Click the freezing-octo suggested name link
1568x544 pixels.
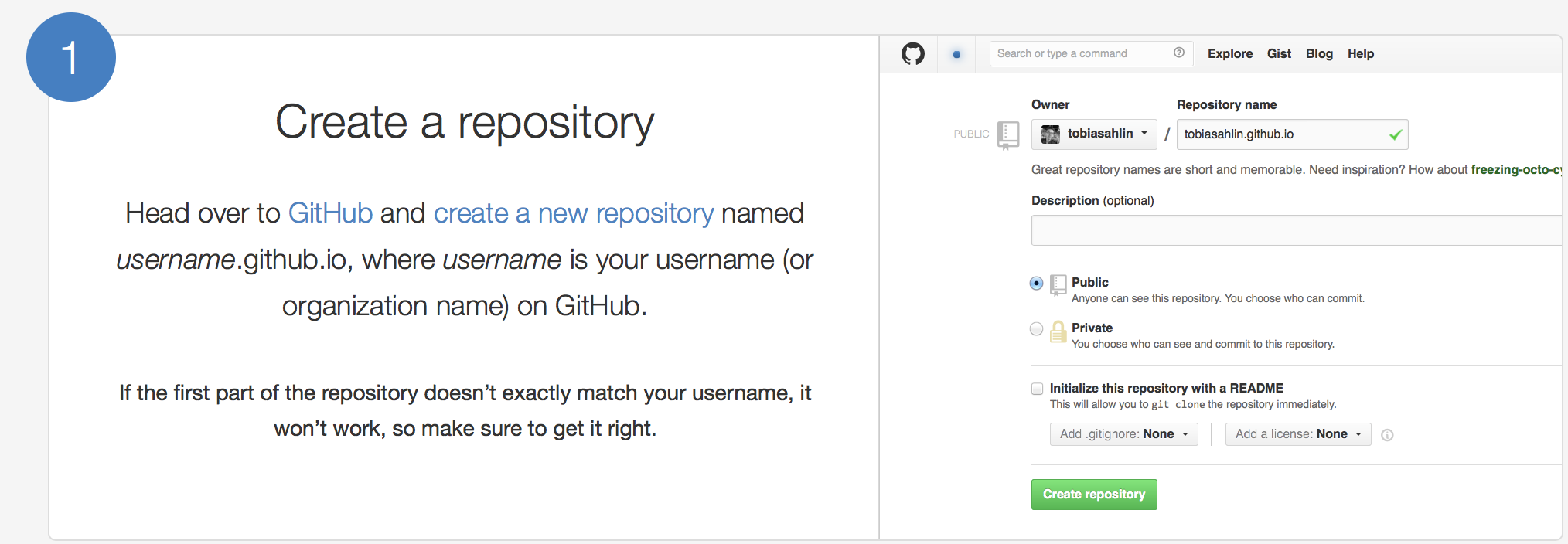(x=1516, y=170)
